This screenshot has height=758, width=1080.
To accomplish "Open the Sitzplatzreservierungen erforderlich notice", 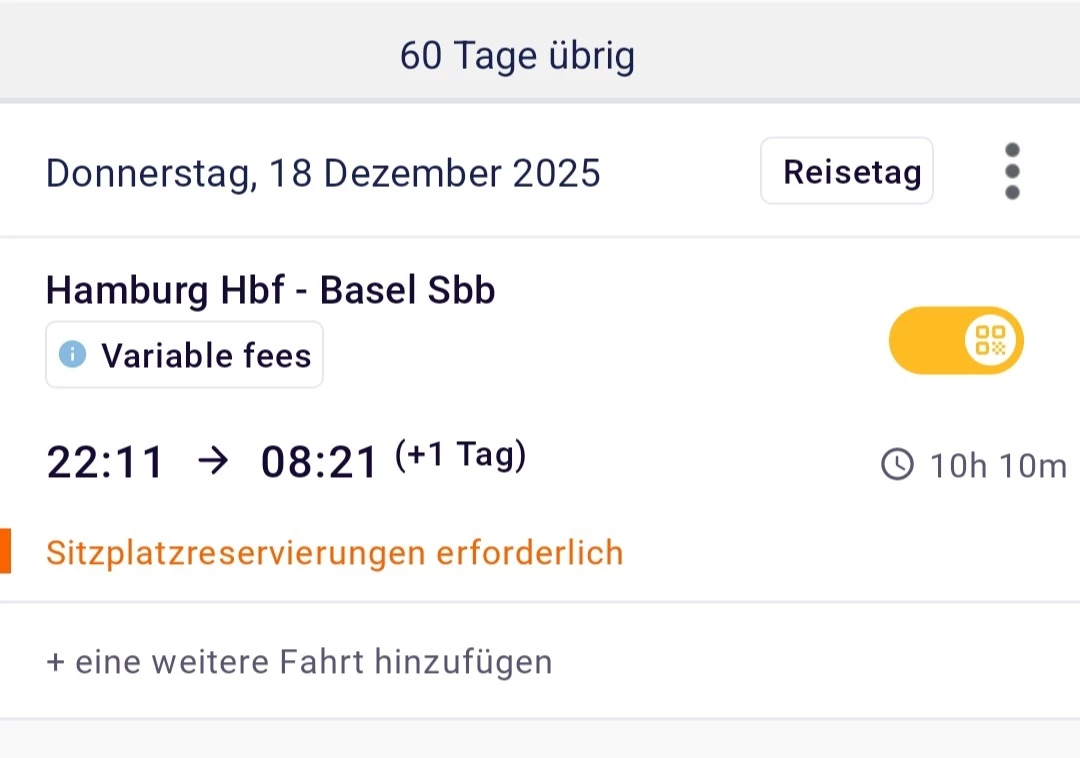I will click(334, 553).
